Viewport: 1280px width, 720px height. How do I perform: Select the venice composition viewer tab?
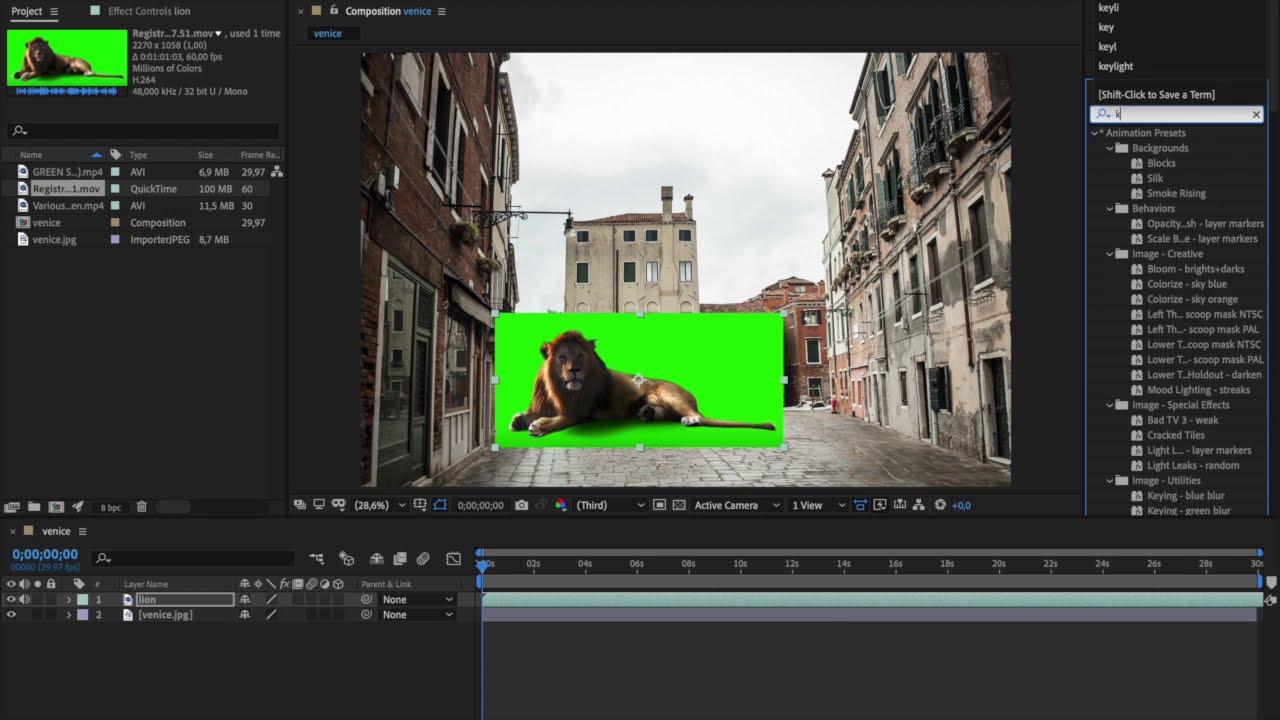pyautogui.click(x=327, y=33)
